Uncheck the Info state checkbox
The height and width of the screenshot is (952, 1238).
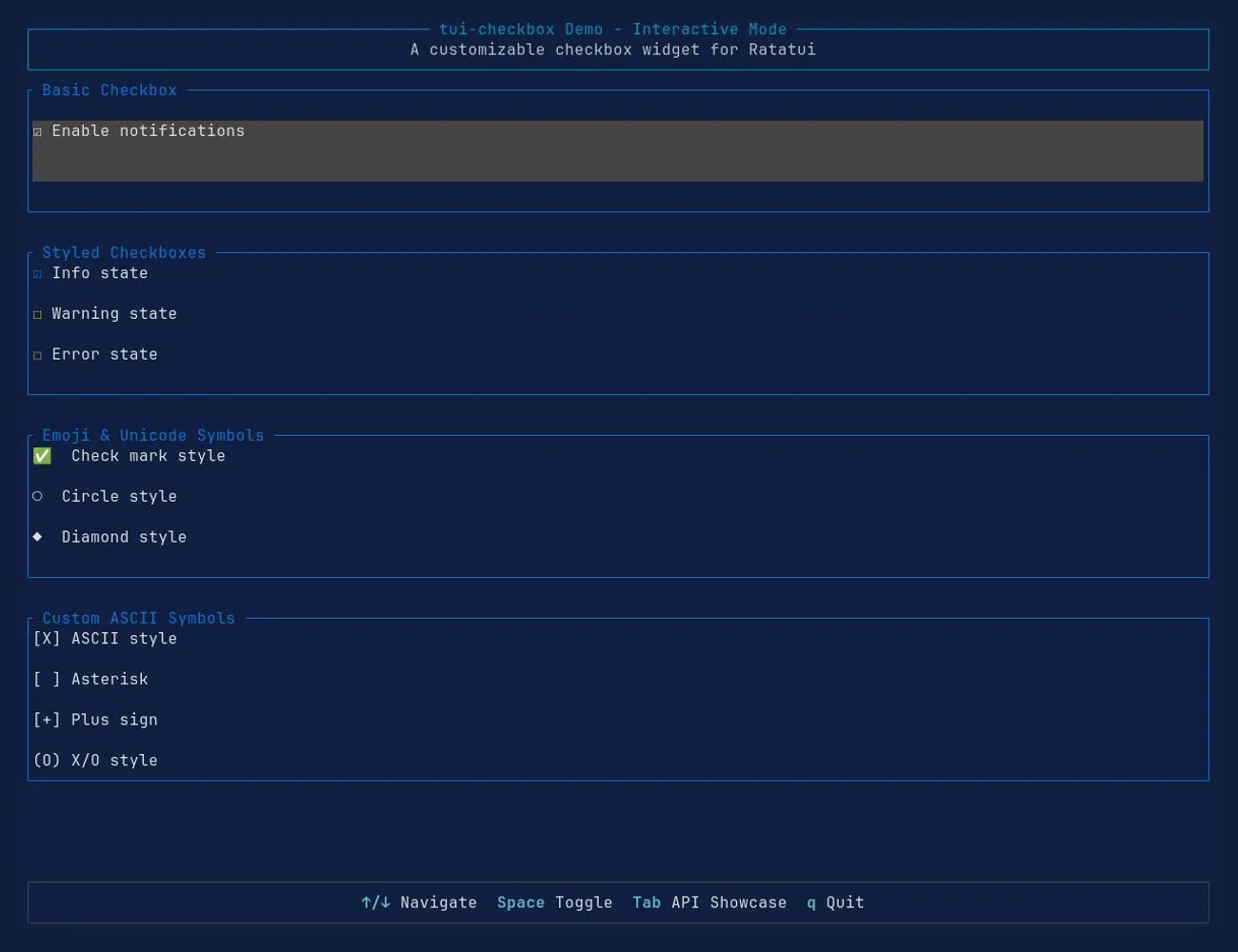(x=38, y=273)
